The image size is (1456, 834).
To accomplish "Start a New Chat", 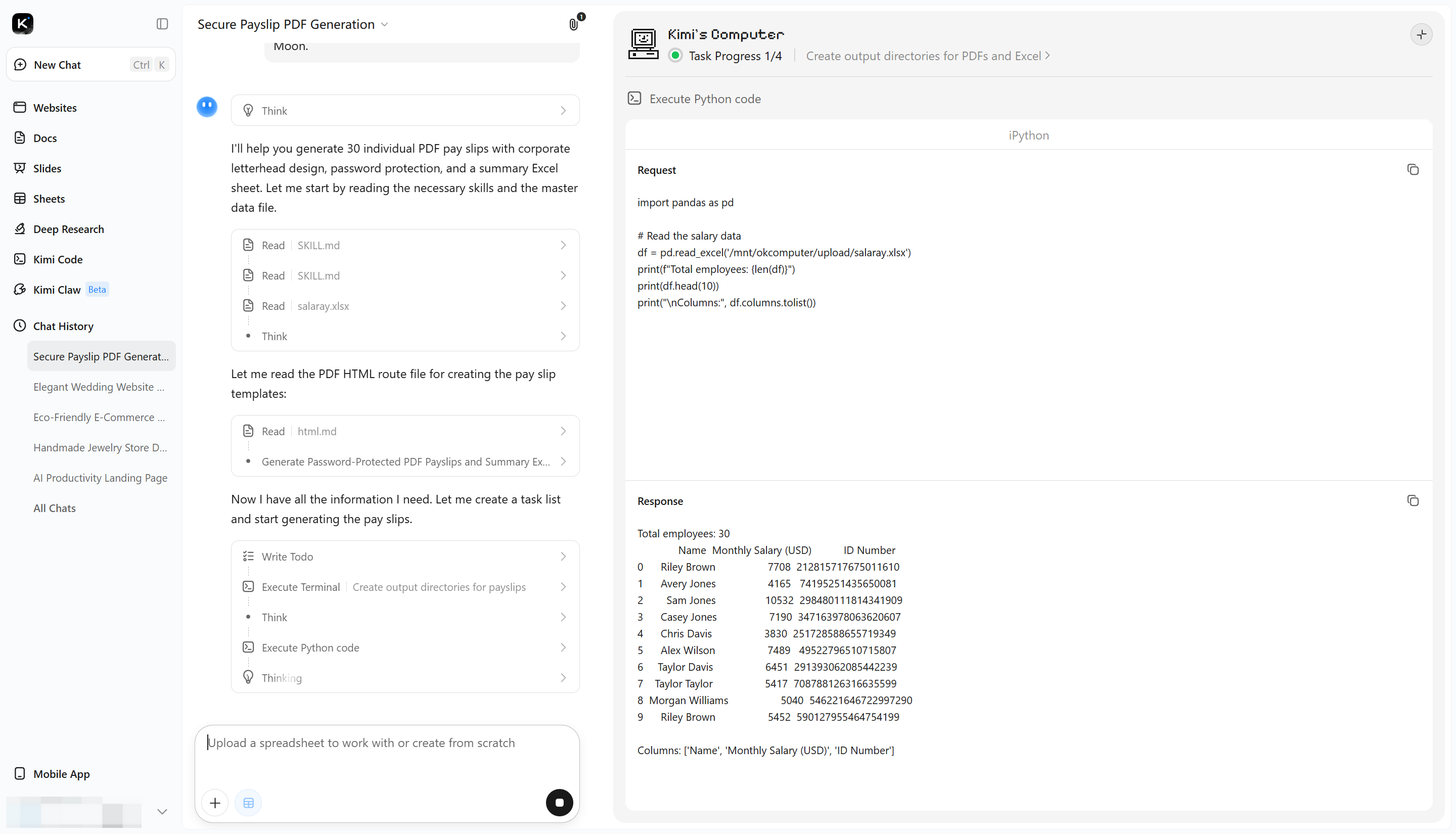I will [91, 65].
